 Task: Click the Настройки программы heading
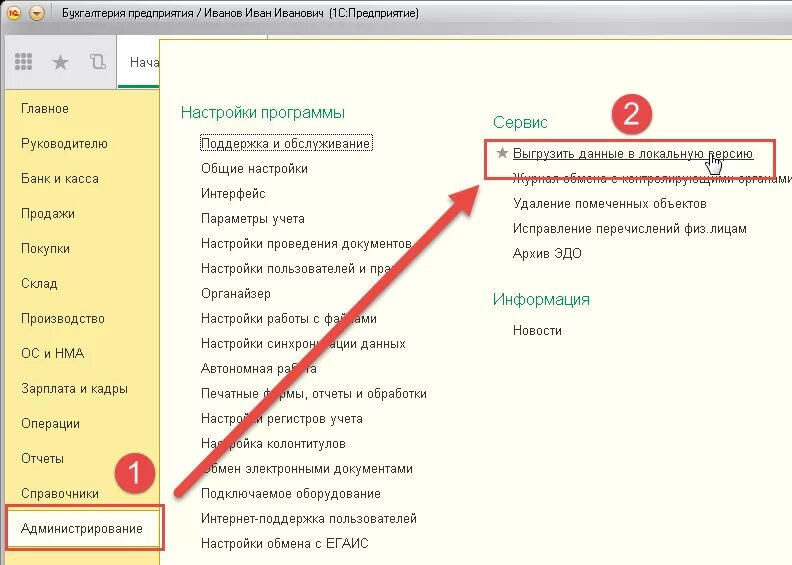point(263,112)
